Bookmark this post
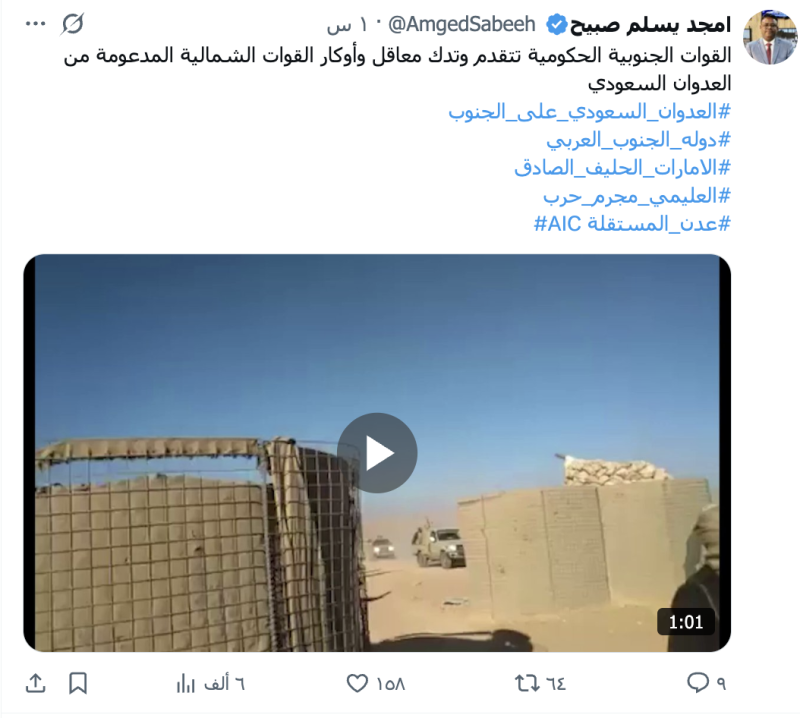 [78, 683]
